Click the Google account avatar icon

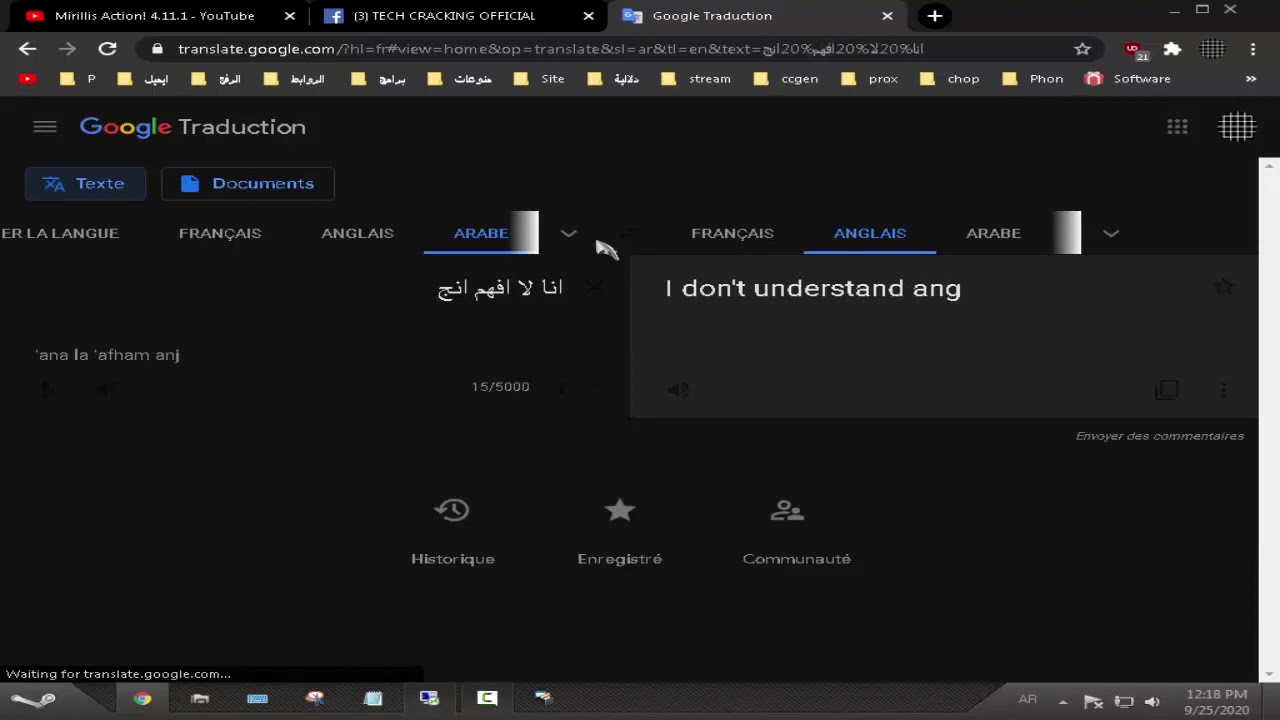tap(1237, 127)
